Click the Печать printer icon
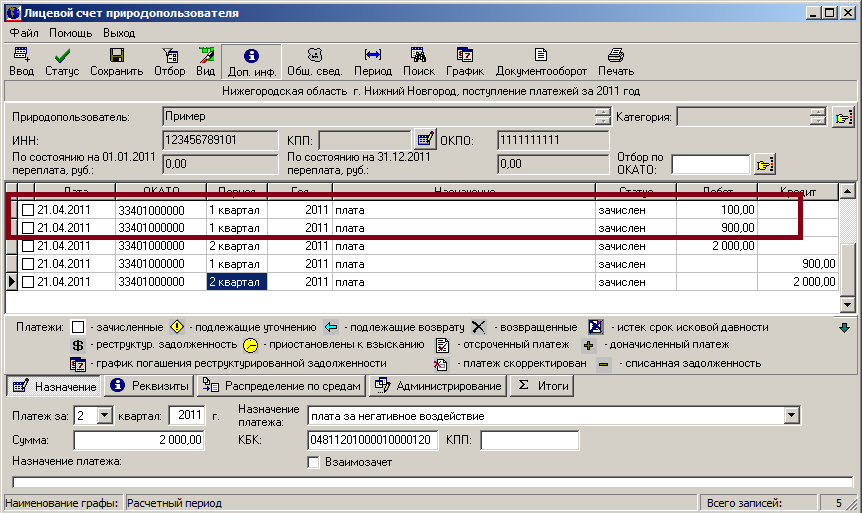The width and height of the screenshot is (862, 513). [x=616, y=62]
